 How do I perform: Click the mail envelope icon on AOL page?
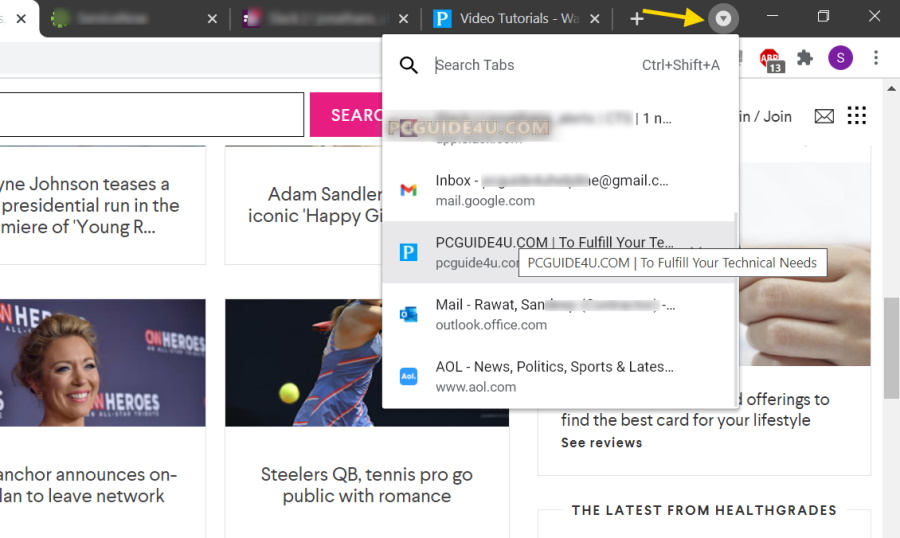824,116
